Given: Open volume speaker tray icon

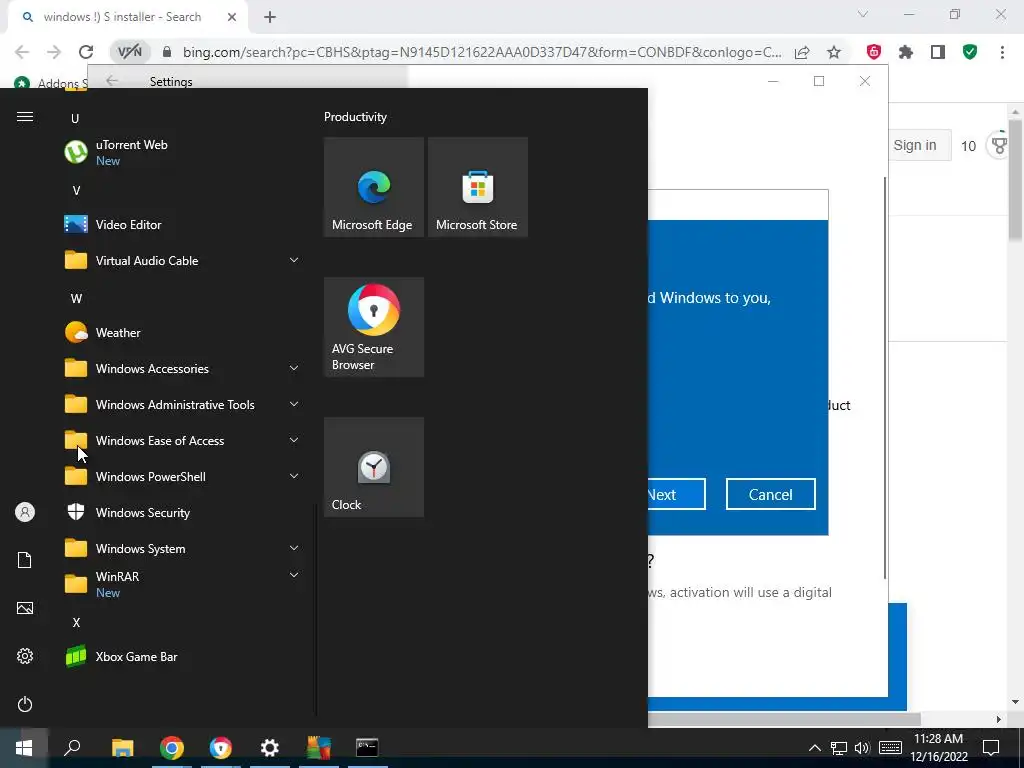Looking at the screenshot, I should [862, 748].
